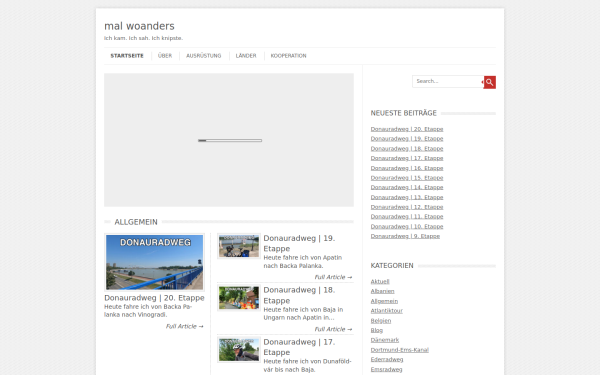Image resolution: width=600 pixels, height=375 pixels.
Task: Select the Dortmund-Ems-Kanal category
Action: click(x=399, y=350)
